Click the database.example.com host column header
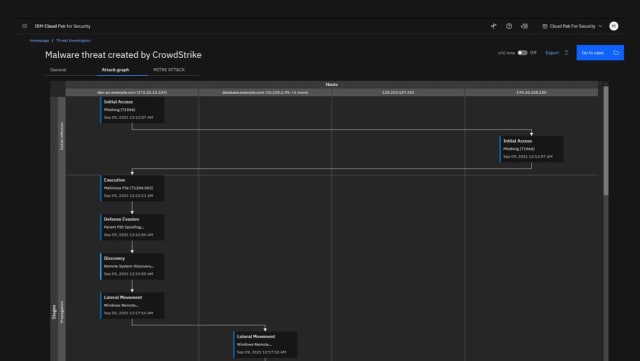The image size is (640, 361). pyautogui.click(x=265, y=92)
